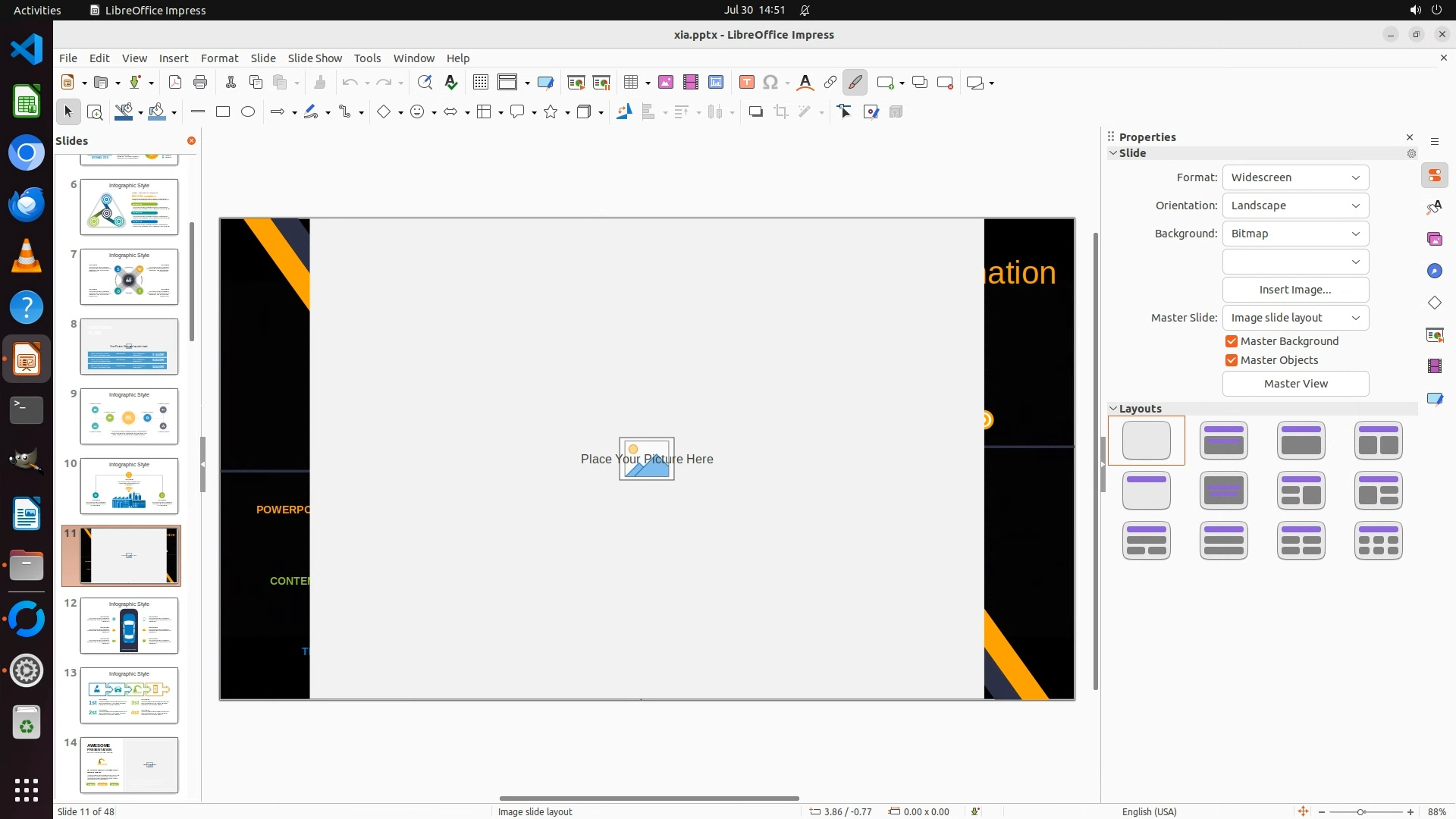The width and height of the screenshot is (1456, 819).
Task: Click the Export as PDF icon
Action: (x=175, y=83)
